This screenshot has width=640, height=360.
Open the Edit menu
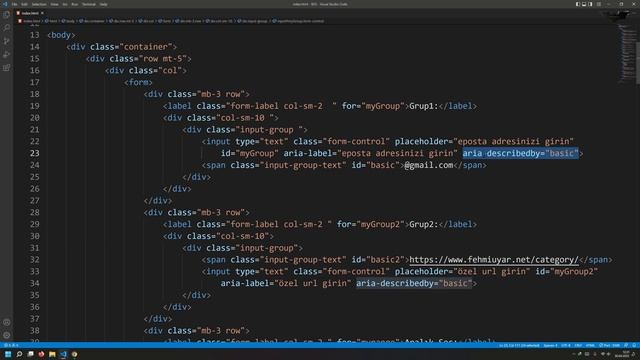click(24, 4)
